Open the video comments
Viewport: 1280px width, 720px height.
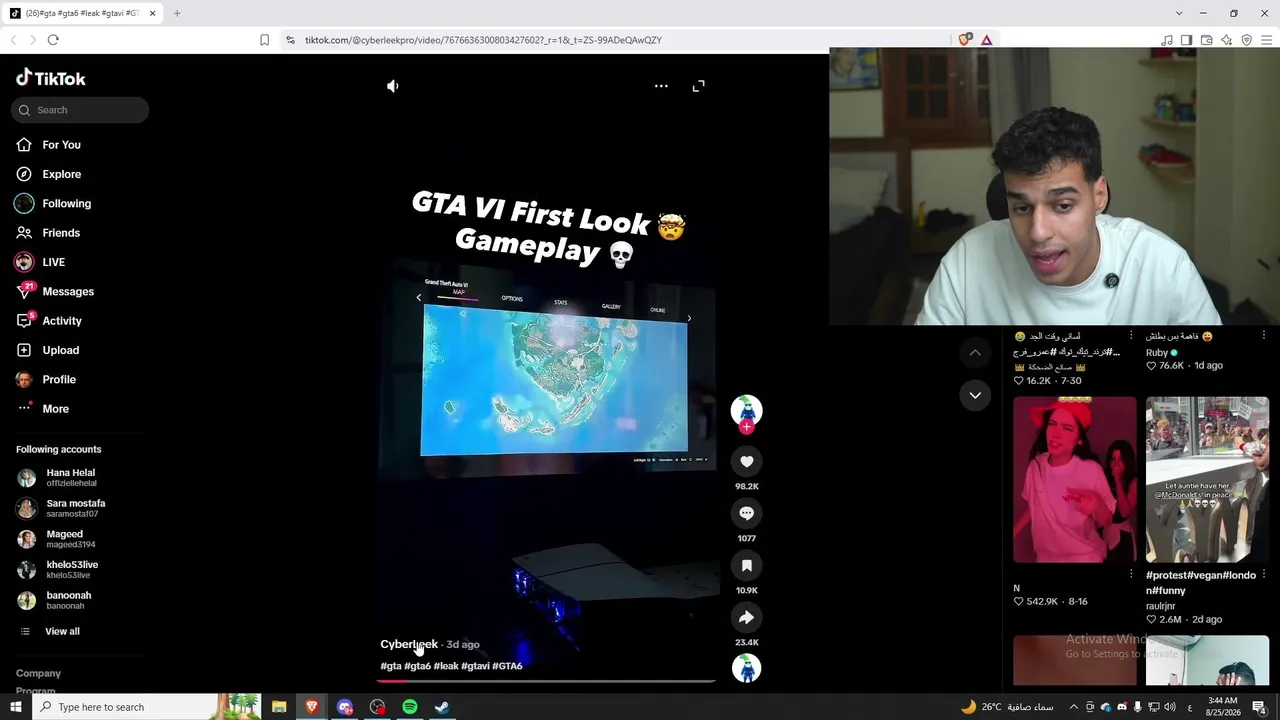point(746,513)
